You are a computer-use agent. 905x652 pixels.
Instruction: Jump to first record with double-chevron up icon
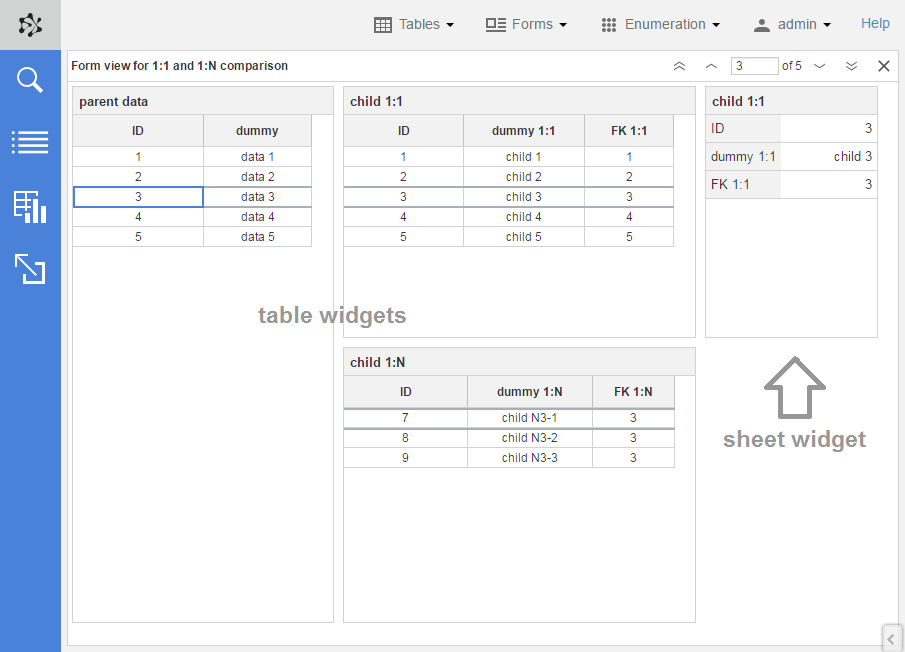(679, 65)
